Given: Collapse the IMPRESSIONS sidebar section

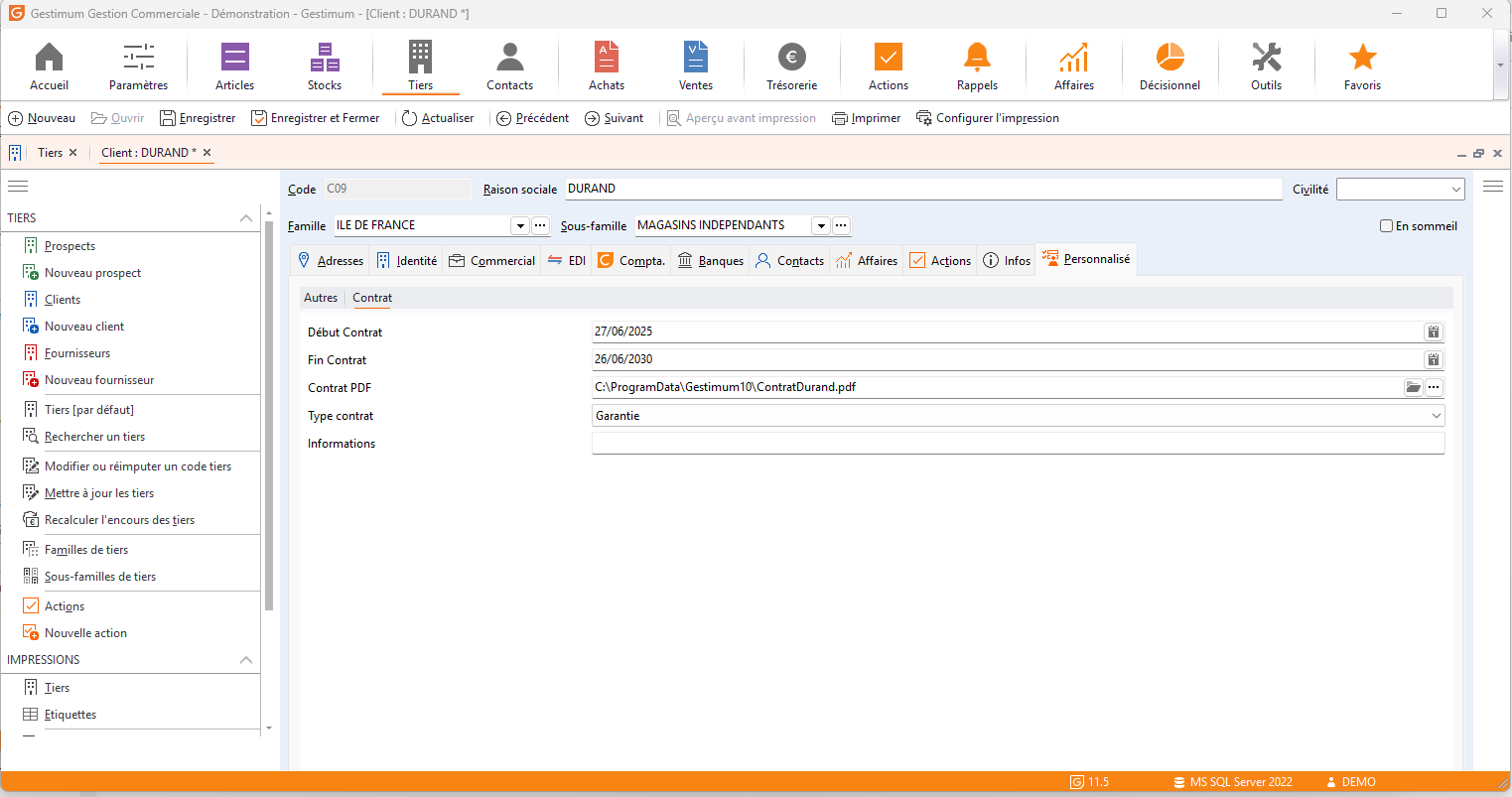Looking at the screenshot, I should [x=246, y=660].
